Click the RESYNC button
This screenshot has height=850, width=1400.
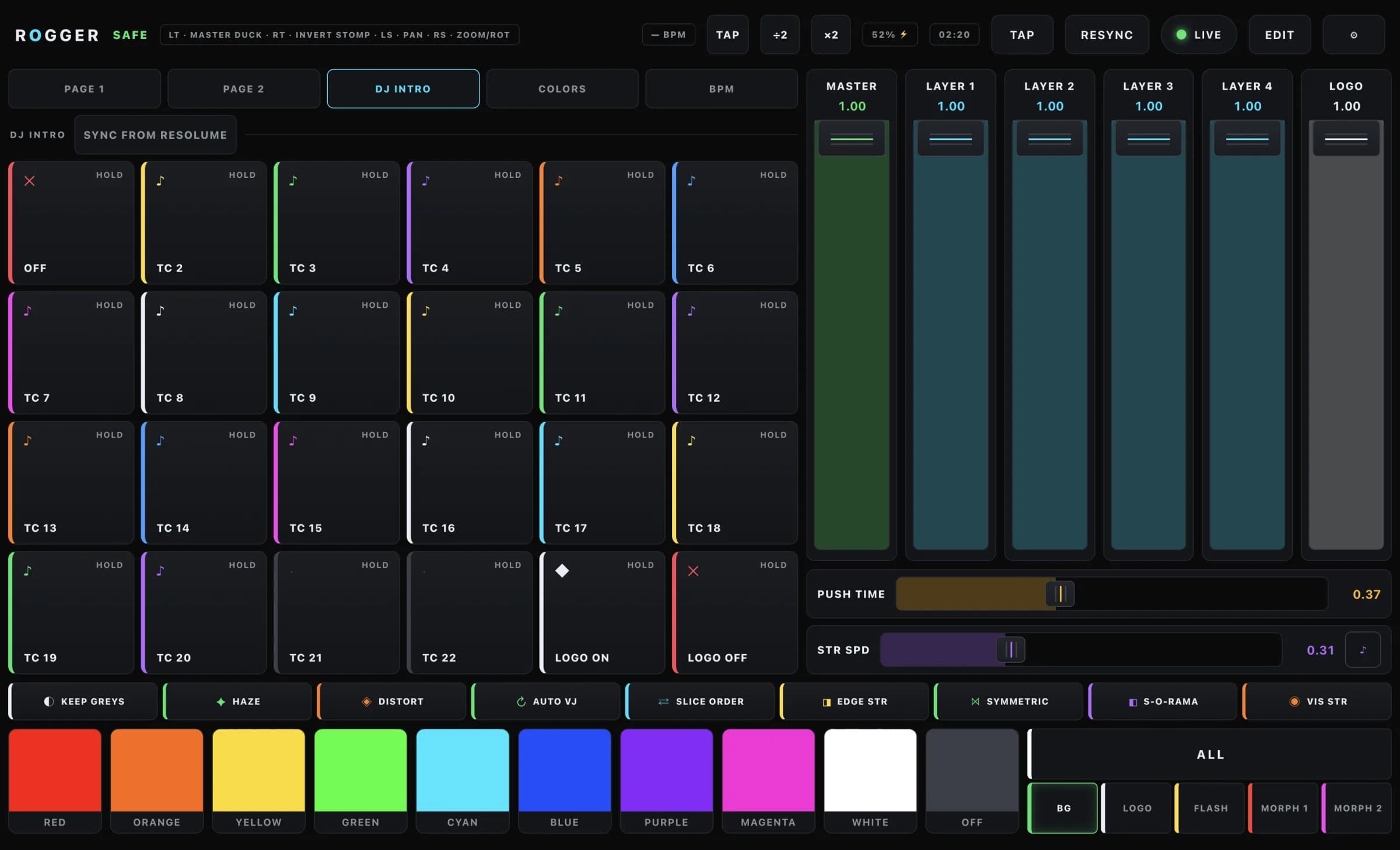point(1107,35)
